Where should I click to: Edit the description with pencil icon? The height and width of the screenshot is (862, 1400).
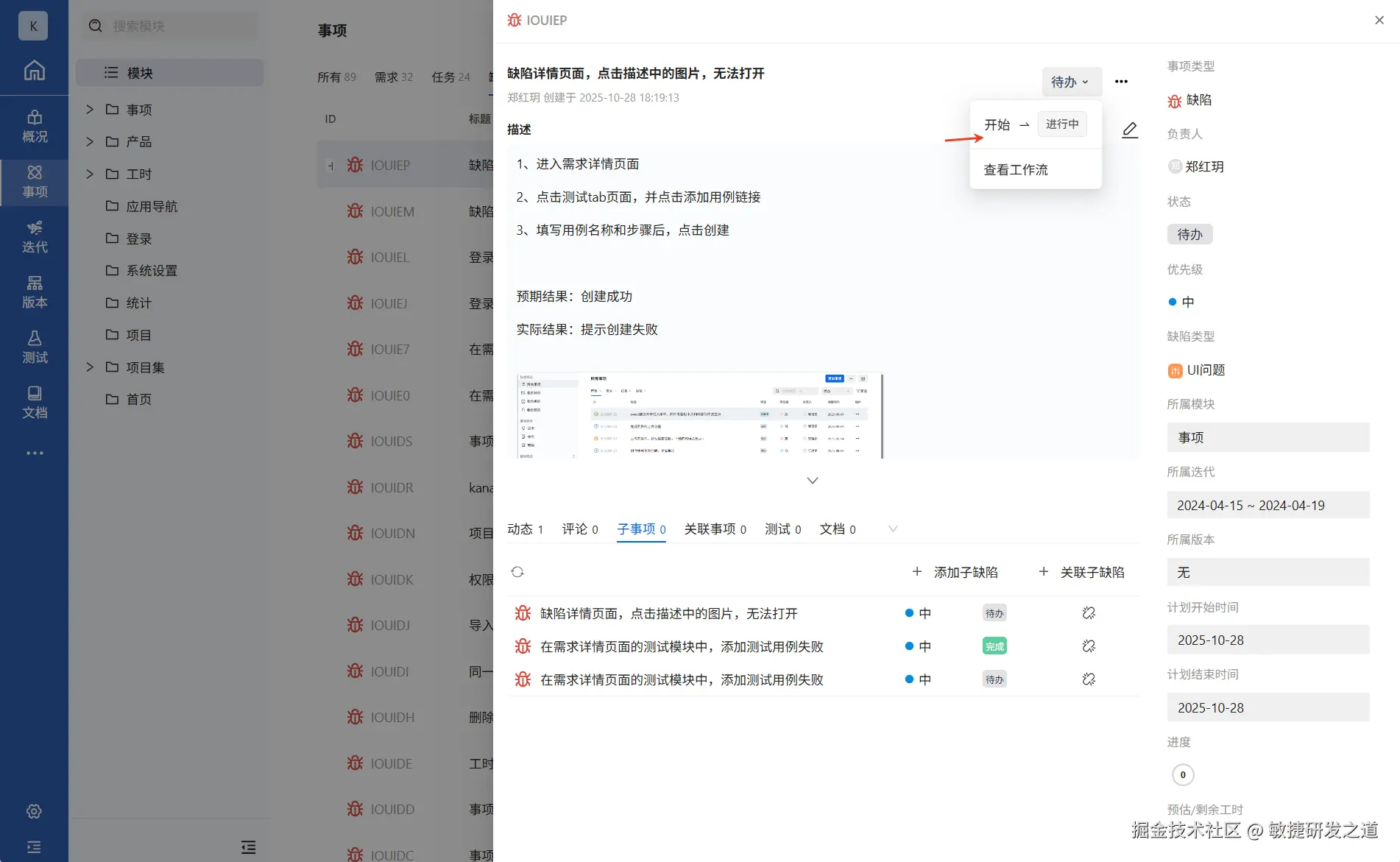1130,130
